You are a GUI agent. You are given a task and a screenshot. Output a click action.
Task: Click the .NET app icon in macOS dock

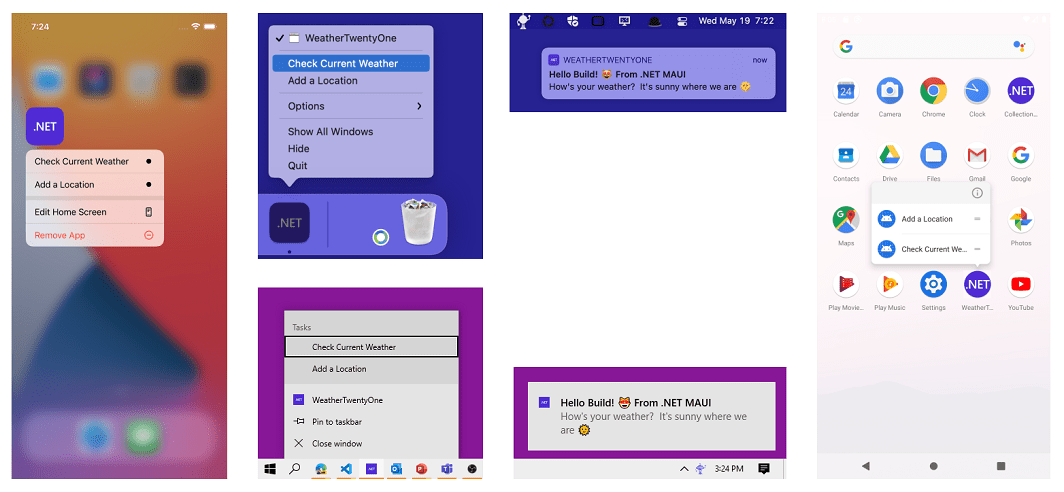290,223
